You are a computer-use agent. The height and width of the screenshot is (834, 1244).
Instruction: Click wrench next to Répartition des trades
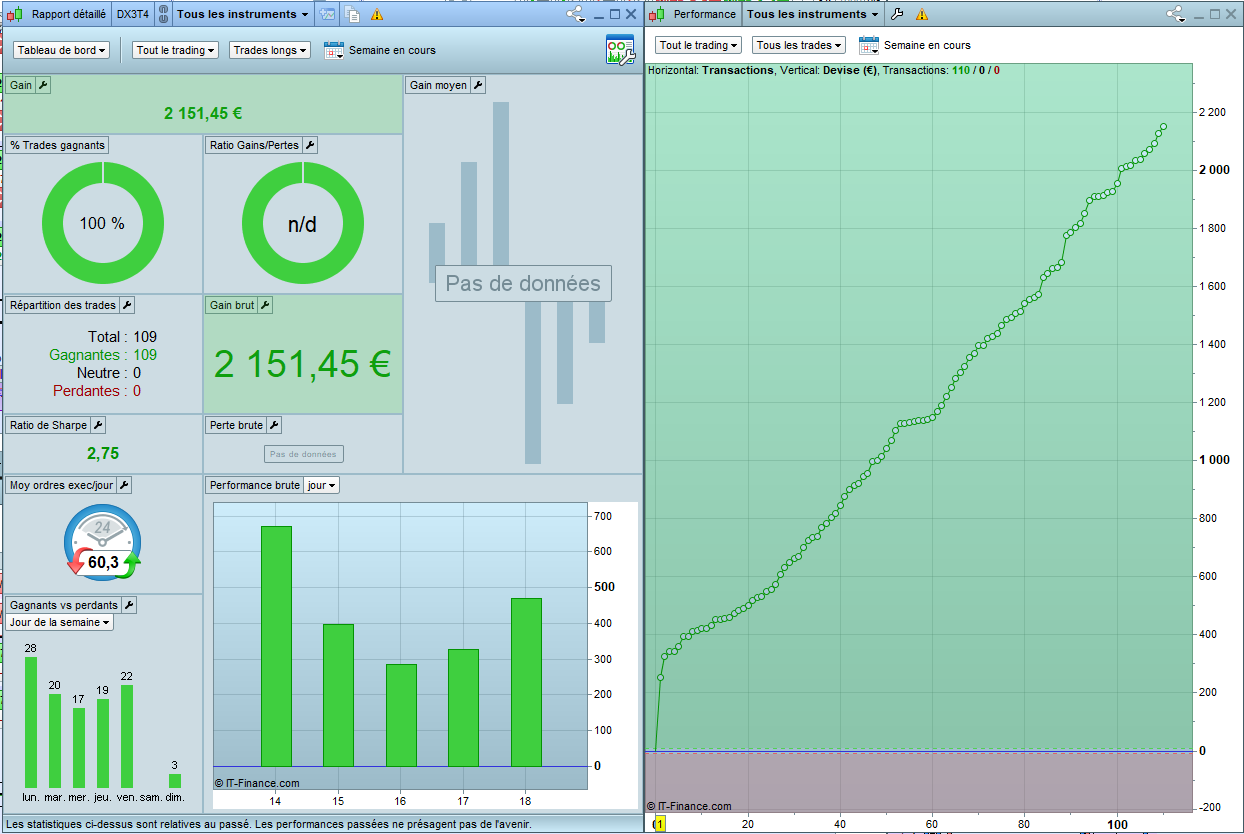[127, 305]
